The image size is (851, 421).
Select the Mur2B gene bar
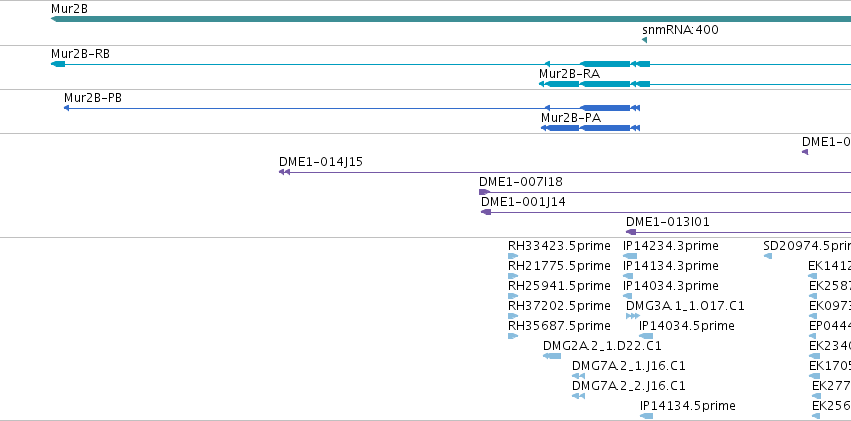click(x=451, y=20)
